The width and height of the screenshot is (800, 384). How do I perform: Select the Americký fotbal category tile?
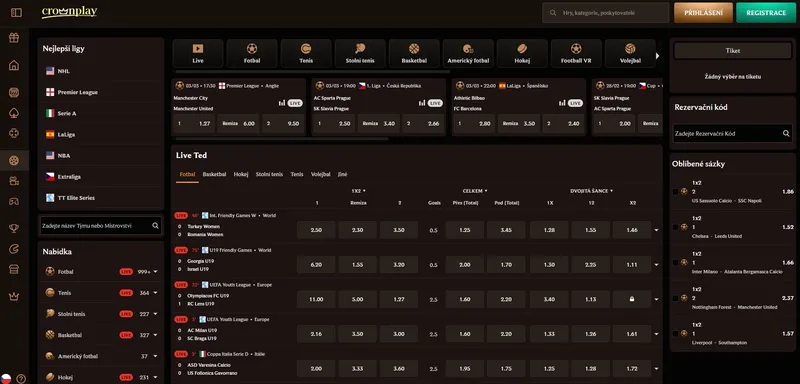pyautogui.click(x=468, y=54)
